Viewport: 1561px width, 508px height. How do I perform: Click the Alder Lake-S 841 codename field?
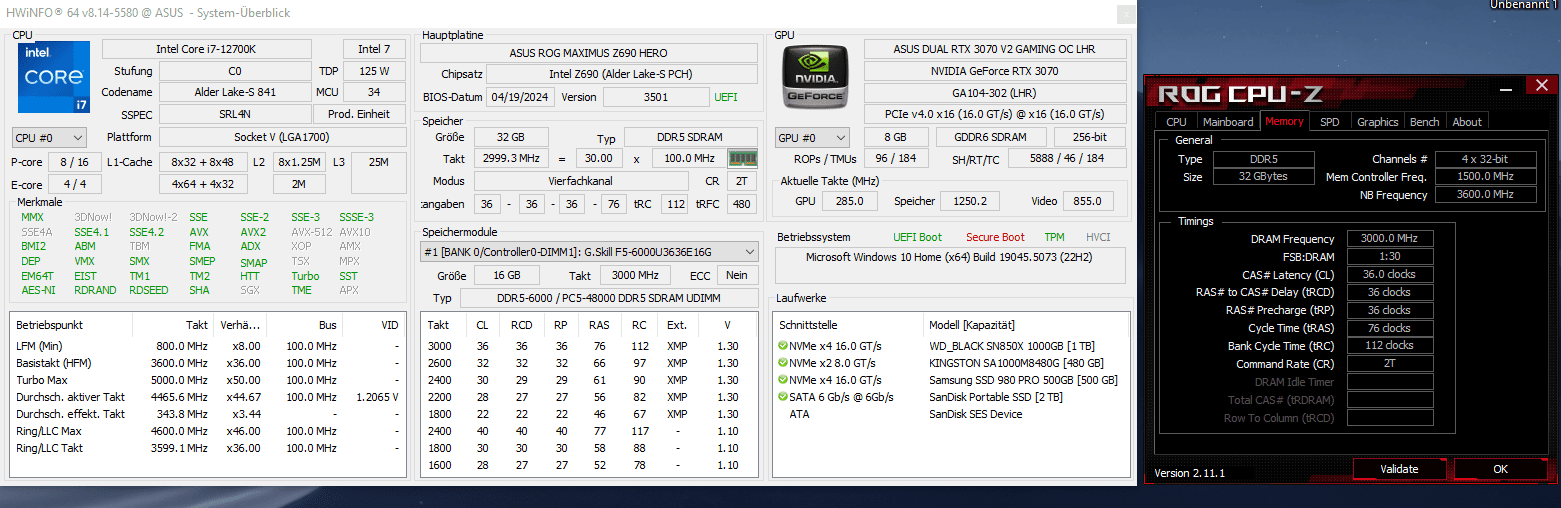coord(234,92)
